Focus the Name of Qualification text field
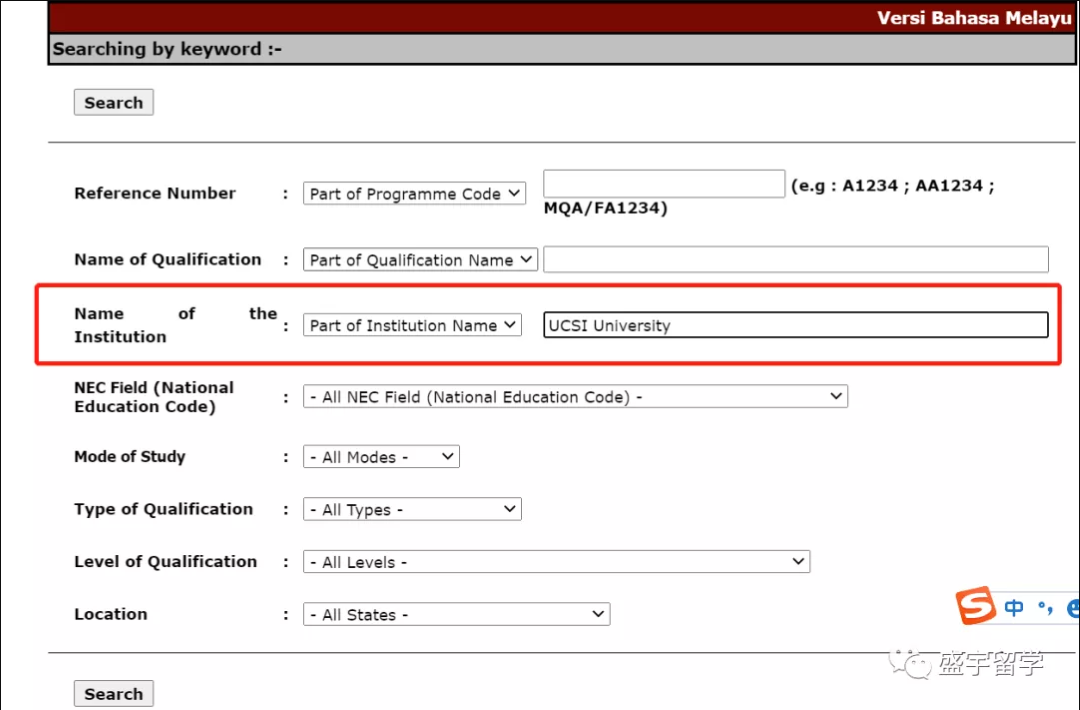 coord(796,260)
